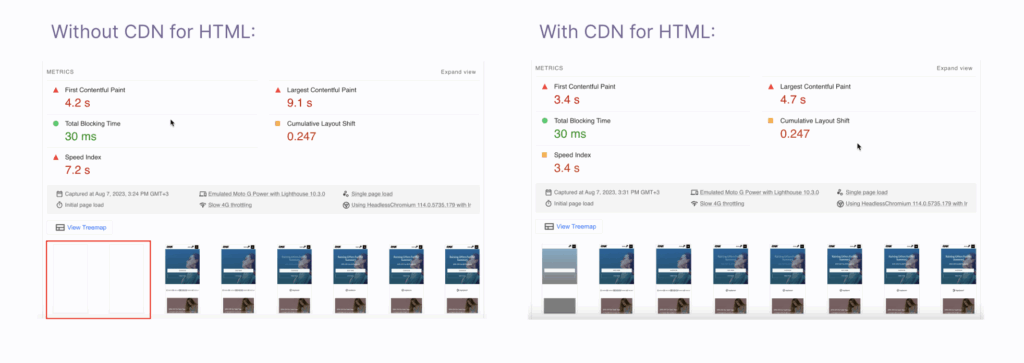Click device icon beside Emulated Moto G Power, With CDN report
The width and height of the screenshot is (1024, 363).
694,193
